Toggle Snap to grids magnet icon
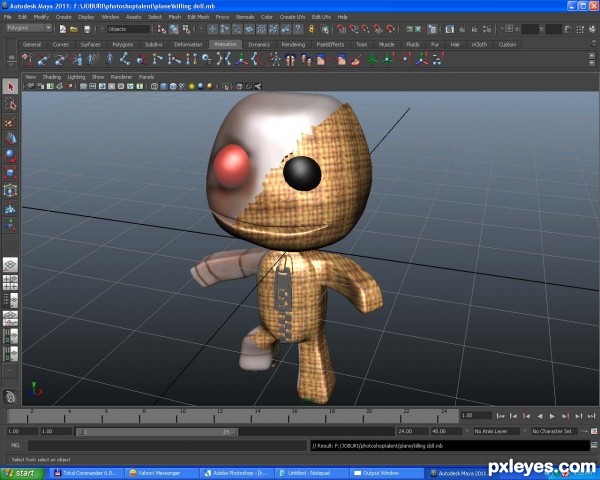The width and height of the screenshot is (600, 480). click(341, 29)
